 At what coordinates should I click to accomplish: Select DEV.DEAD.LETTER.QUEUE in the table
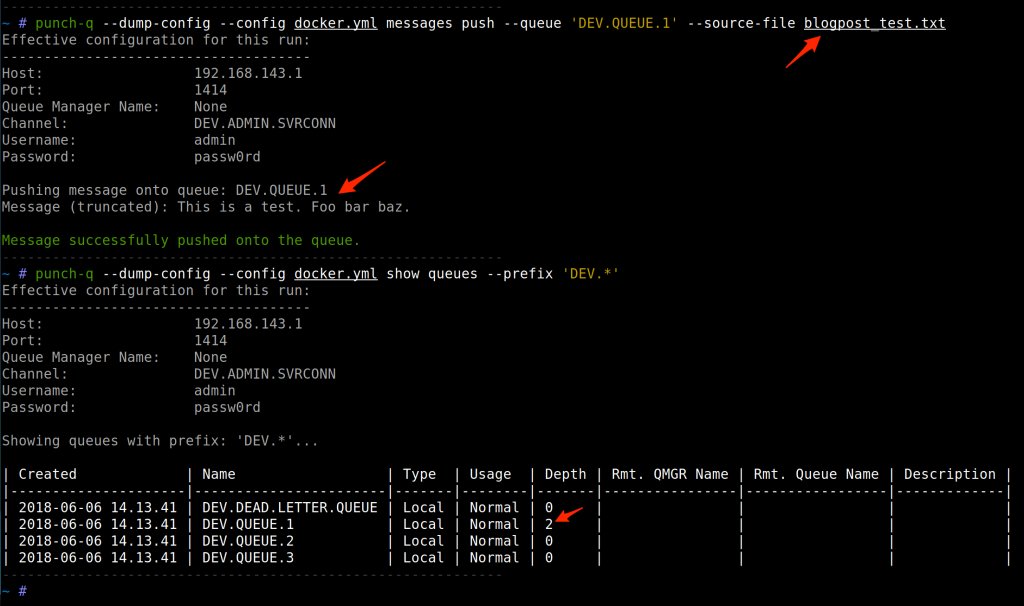pyautogui.click(x=290, y=508)
